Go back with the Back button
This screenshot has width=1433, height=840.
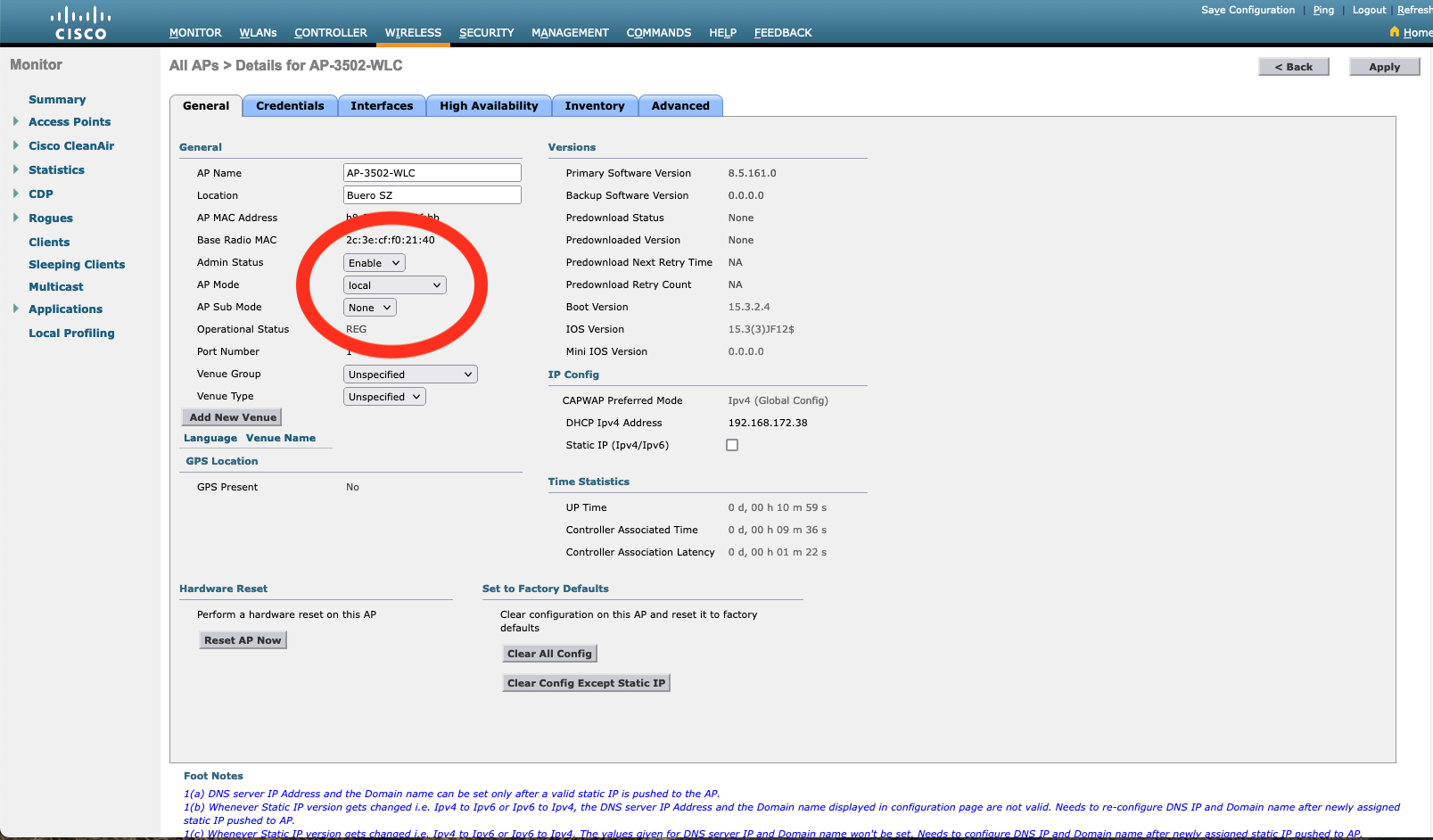point(1294,67)
